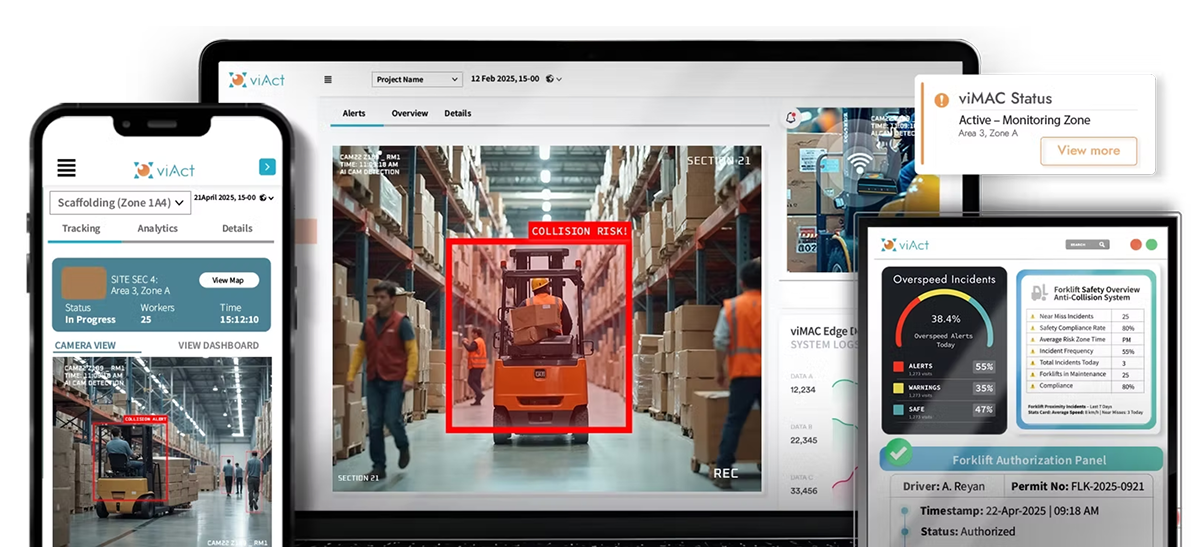Click the teal SAFE color swatch
The height and width of the screenshot is (547, 1200).
[898, 409]
